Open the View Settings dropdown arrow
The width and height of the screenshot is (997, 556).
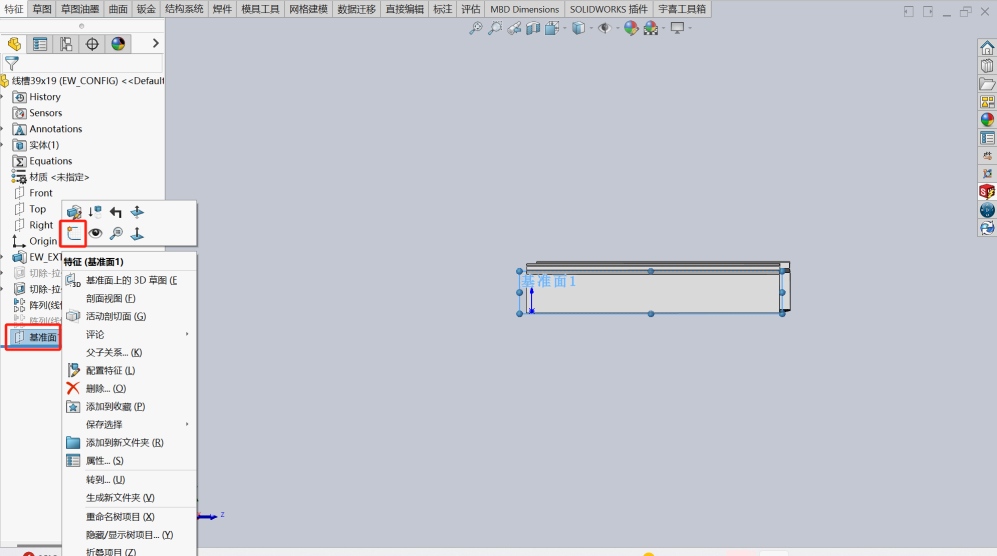tap(690, 28)
